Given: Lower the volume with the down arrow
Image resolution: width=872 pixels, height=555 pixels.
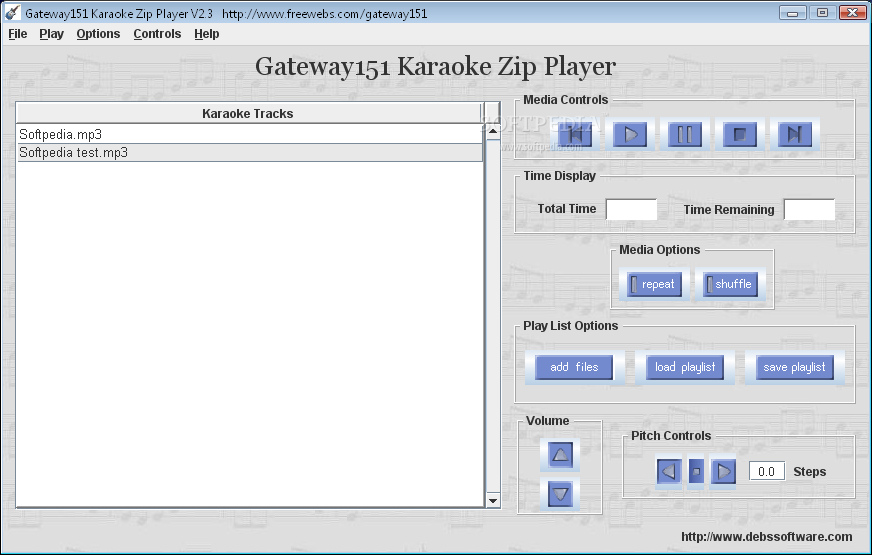Looking at the screenshot, I should point(560,494).
